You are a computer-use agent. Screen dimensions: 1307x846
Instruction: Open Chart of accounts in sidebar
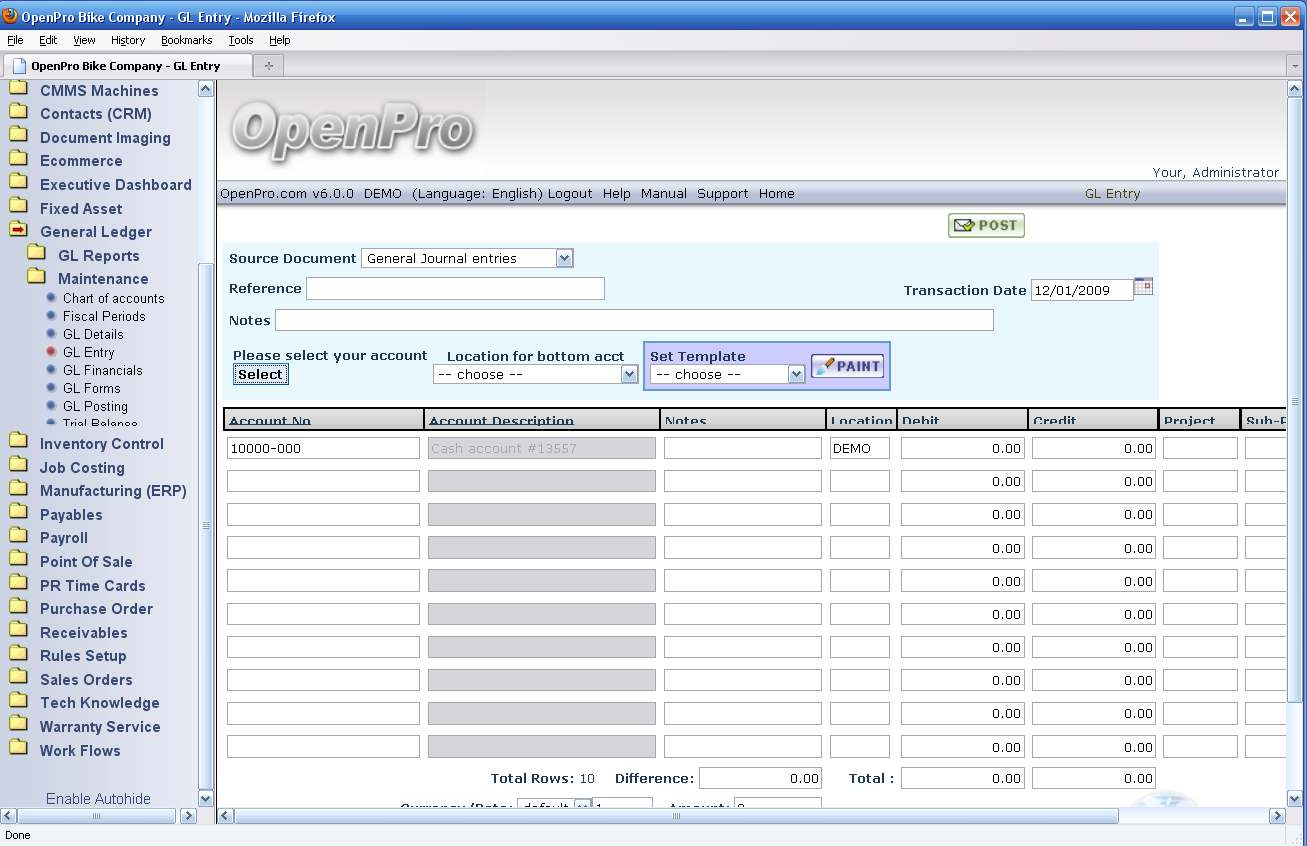click(x=113, y=298)
